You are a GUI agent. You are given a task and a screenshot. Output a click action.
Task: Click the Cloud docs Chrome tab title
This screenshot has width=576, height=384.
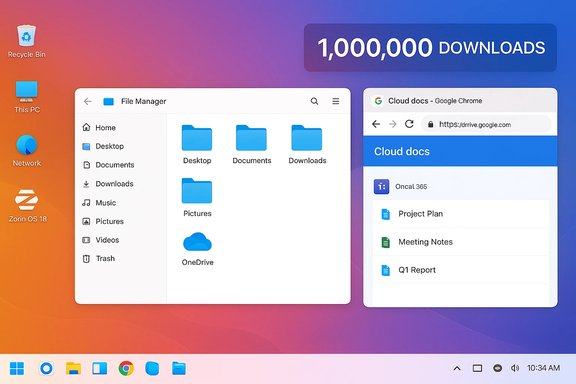click(435, 101)
